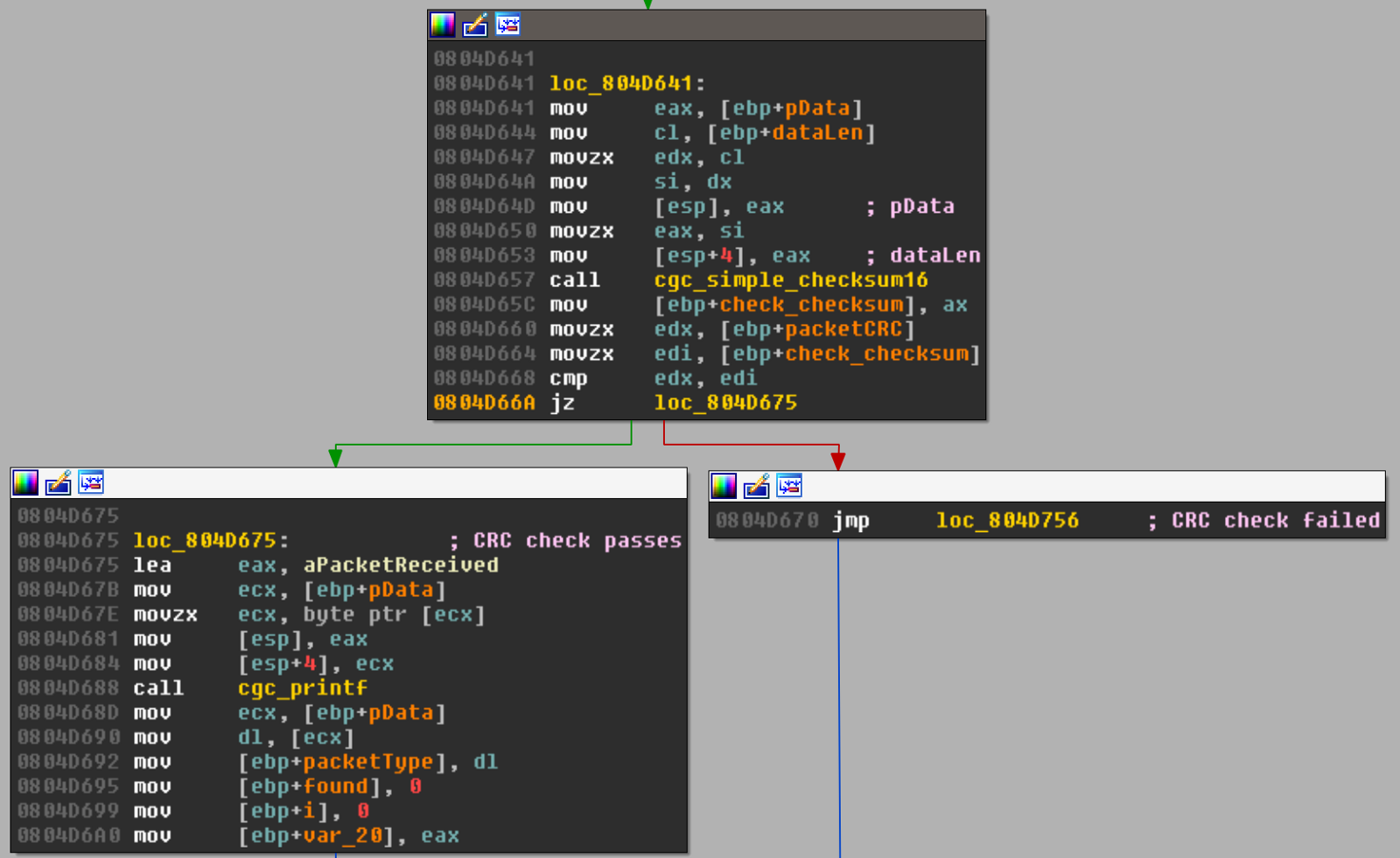Select the loc_804D641 label

coord(621,84)
